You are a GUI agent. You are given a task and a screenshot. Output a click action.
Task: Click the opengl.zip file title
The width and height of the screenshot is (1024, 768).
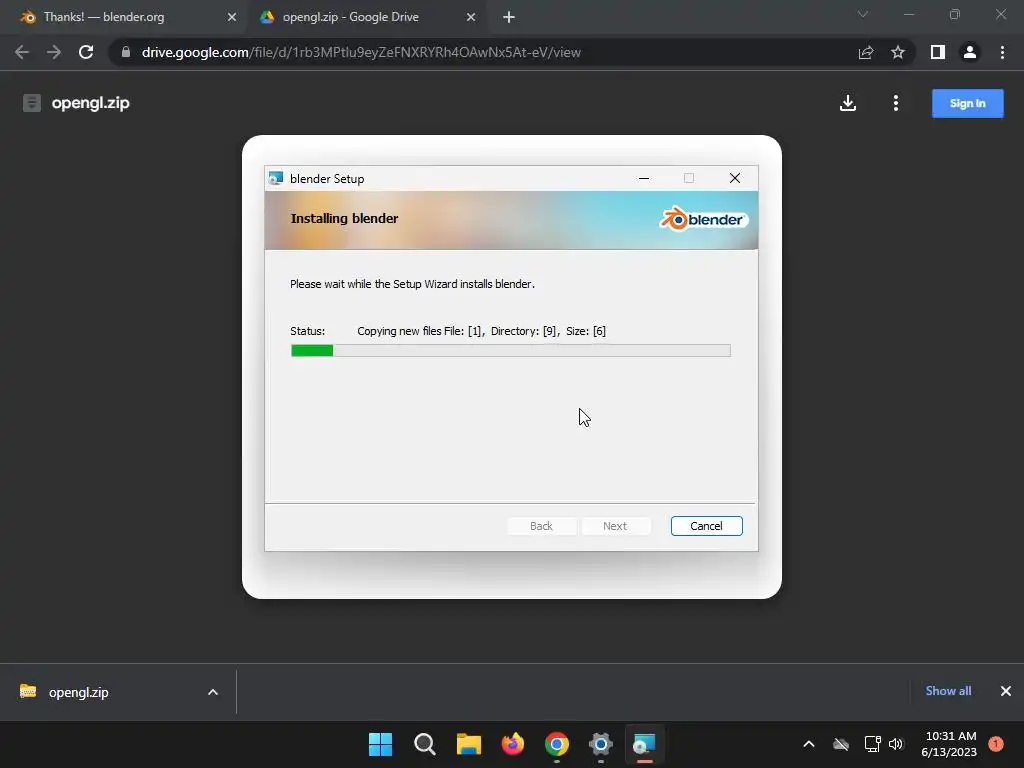(91, 103)
